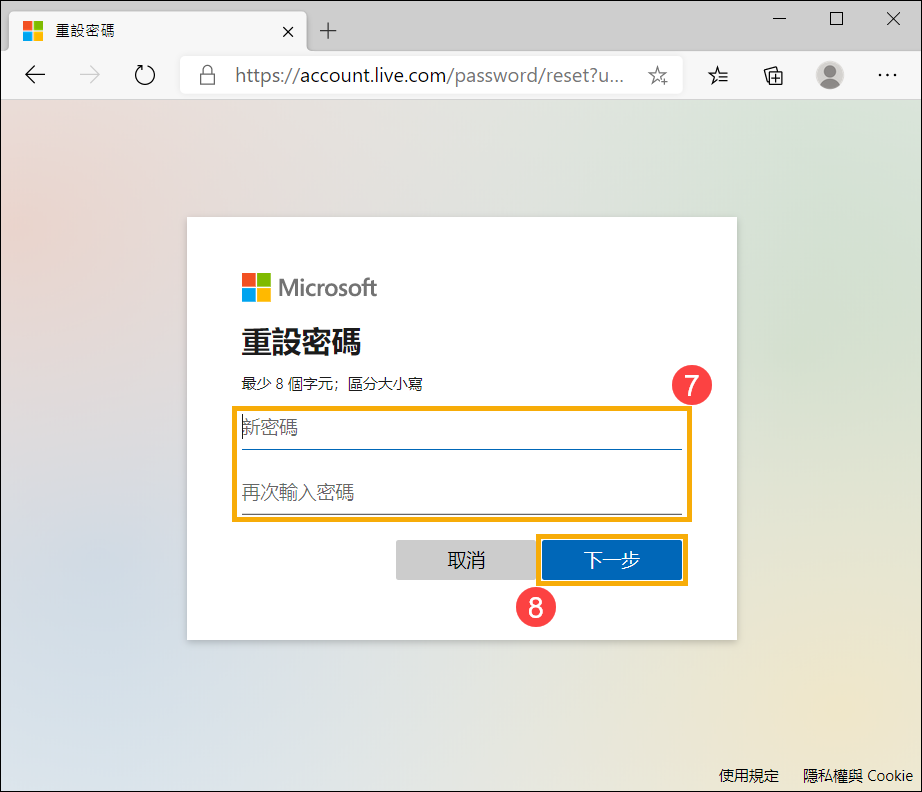Open the 隱私權與 Cookie link
The height and width of the screenshot is (792, 922).
(858, 776)
